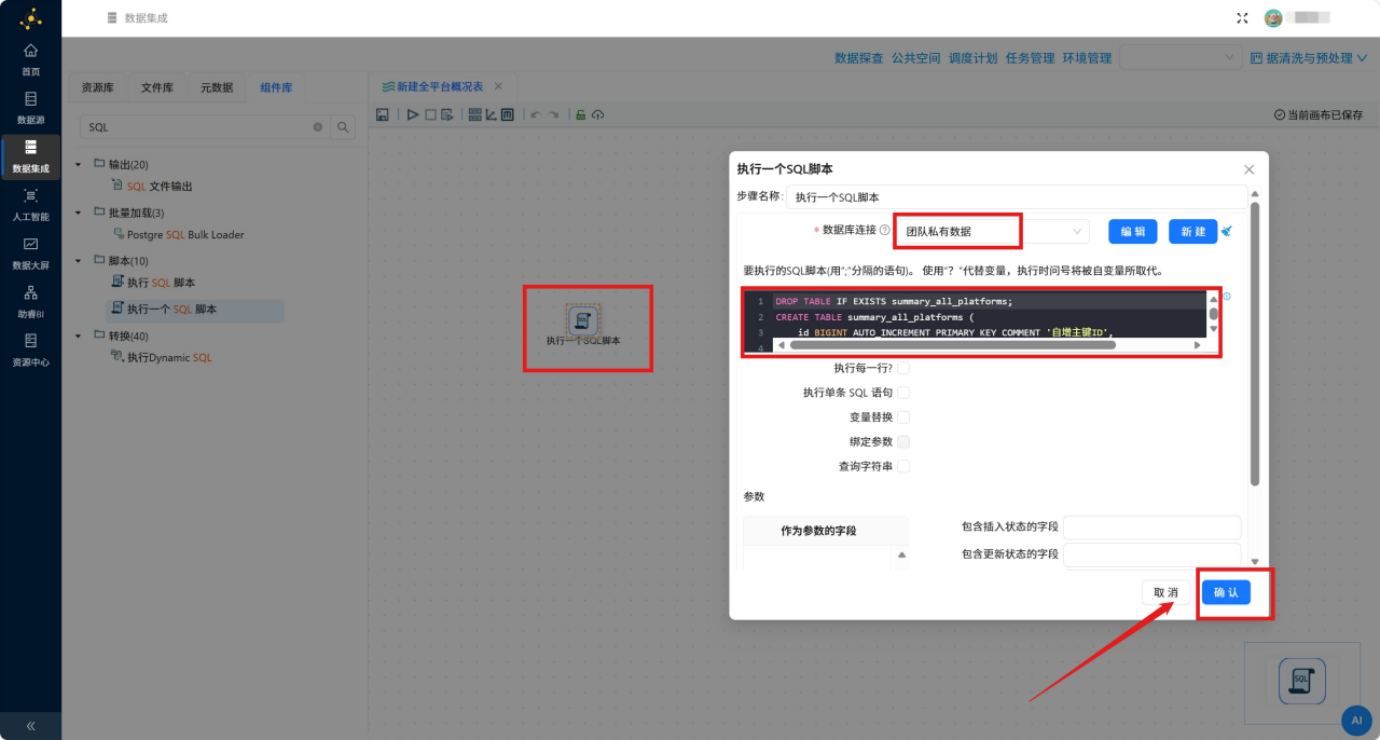Click the blue wizard icon beside 新建
The height and width of the screenshot is (740, 1380).
point(1227,231)
